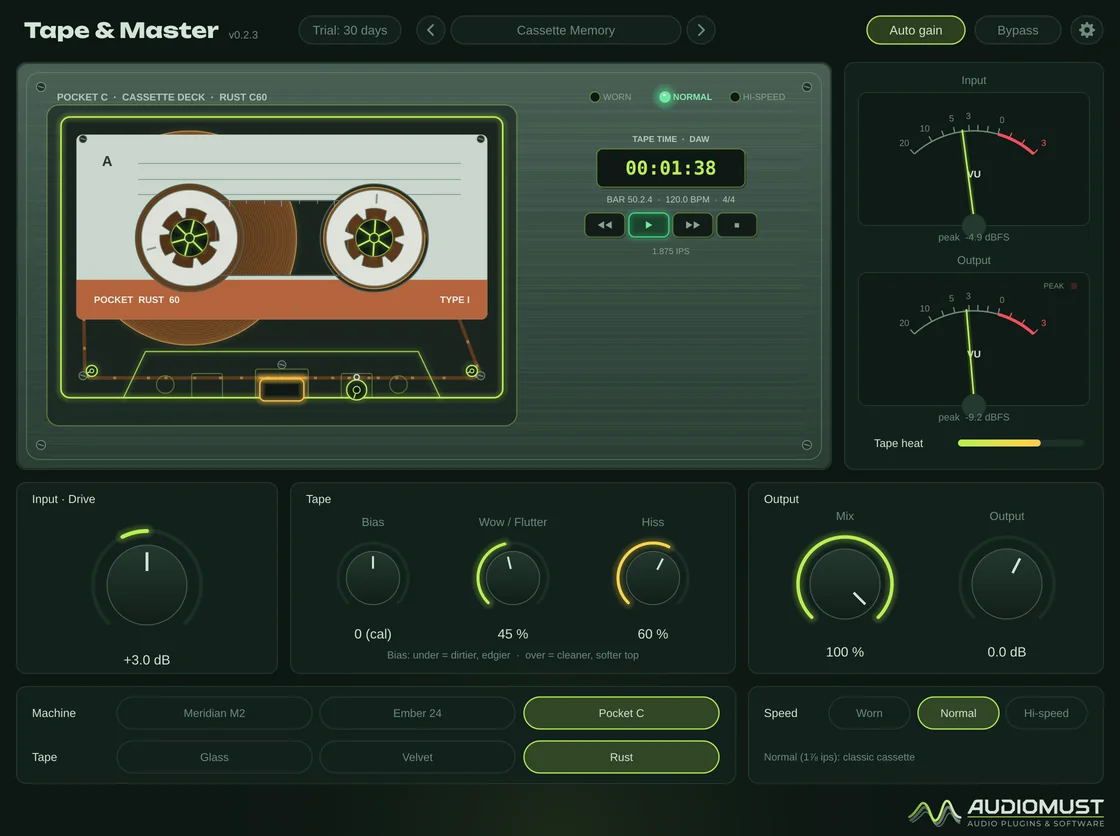Click the Bias hint text
Viewport: 1120px width, 836px height.
pos(513,655)
